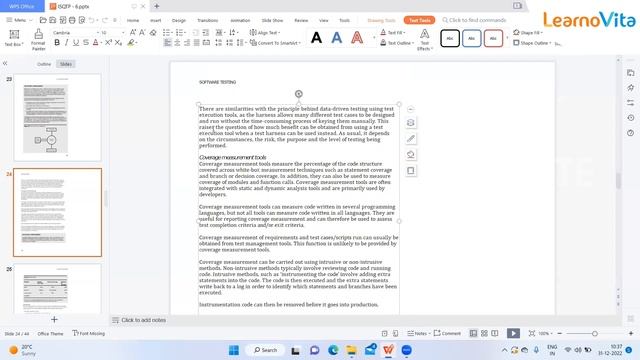The width and height of the screenshot is (640, 360).
Task: Apply the blue A text style preset
Action: [x=337, y=38]
